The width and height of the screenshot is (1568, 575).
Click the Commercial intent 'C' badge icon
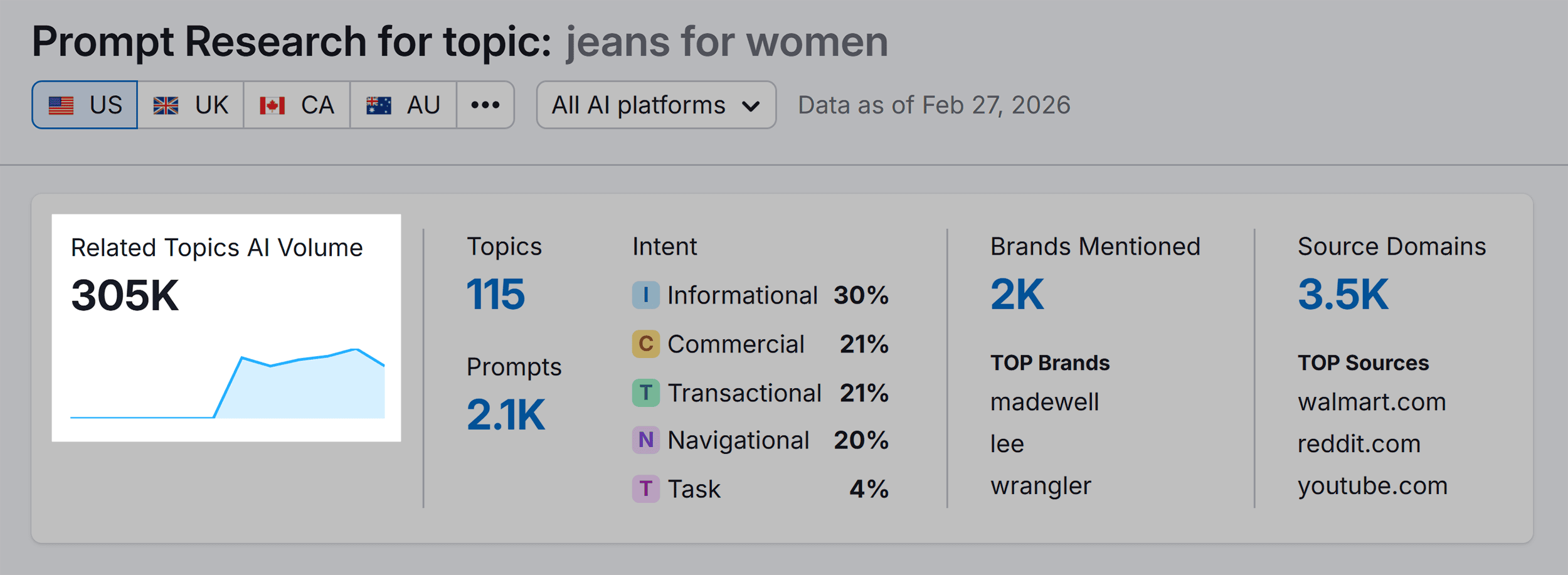coord(645,344)
